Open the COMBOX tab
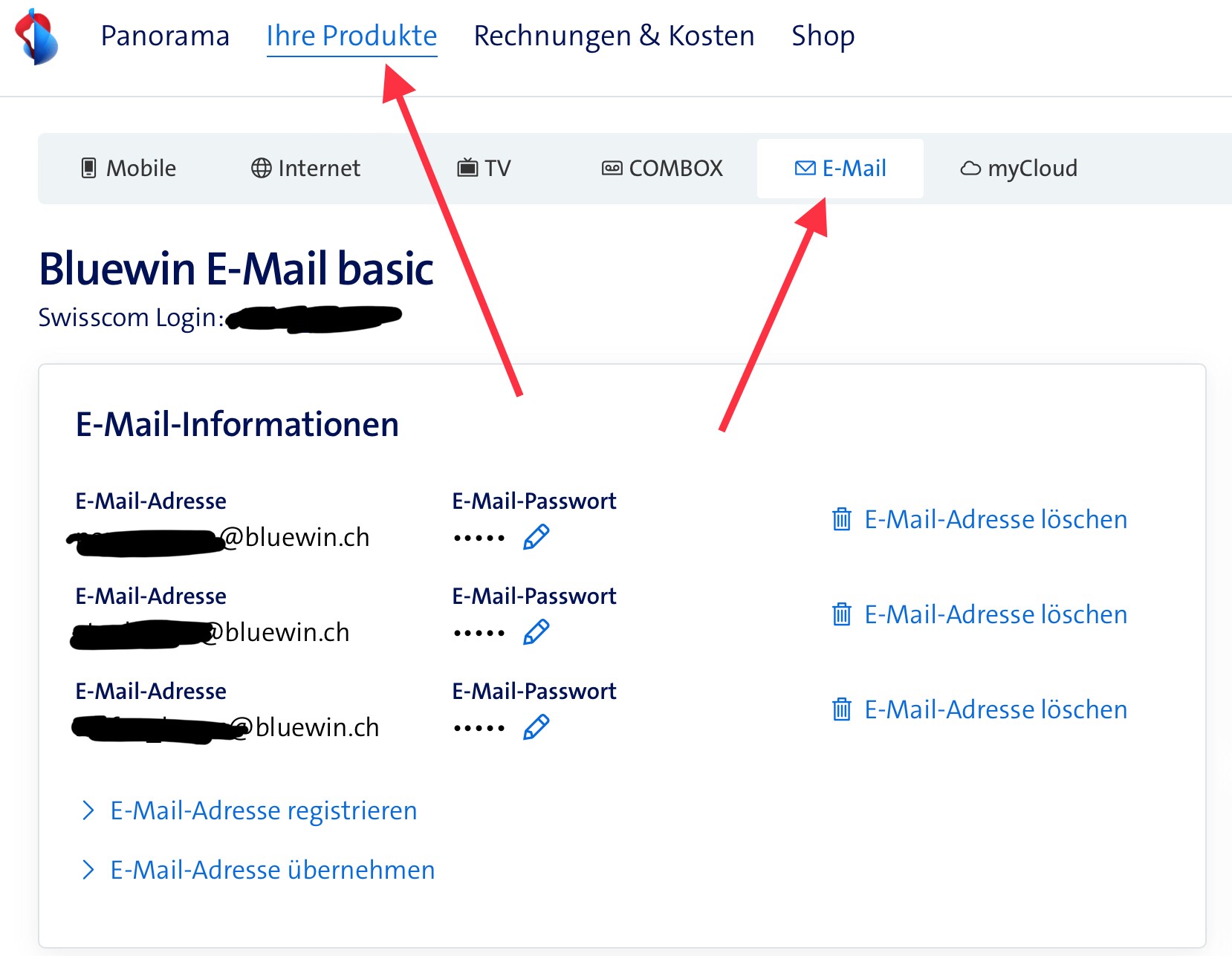Screen dimensions: 1232x956 click(662, 169)
